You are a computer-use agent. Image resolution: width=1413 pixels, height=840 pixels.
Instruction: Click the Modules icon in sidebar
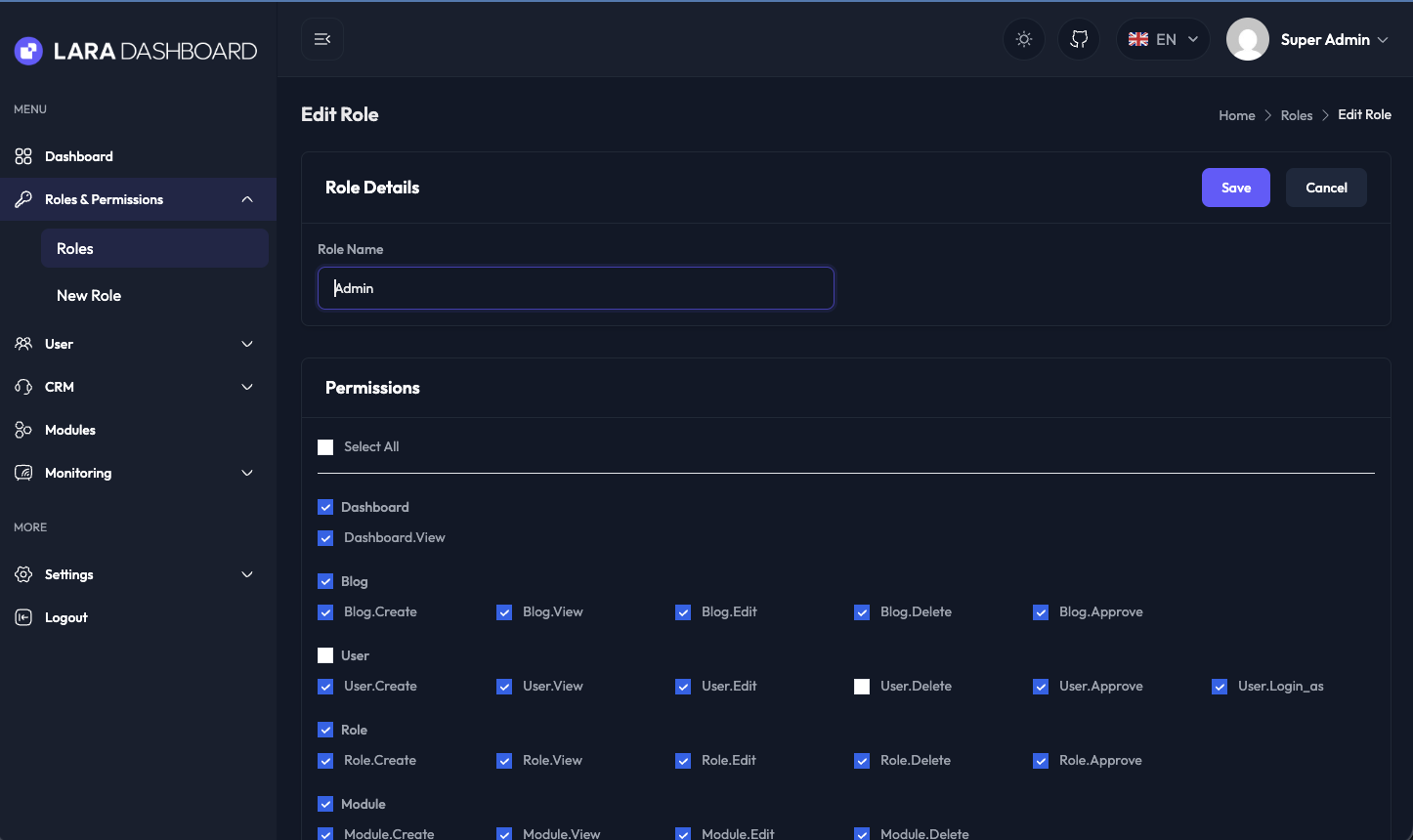(23, 430)
